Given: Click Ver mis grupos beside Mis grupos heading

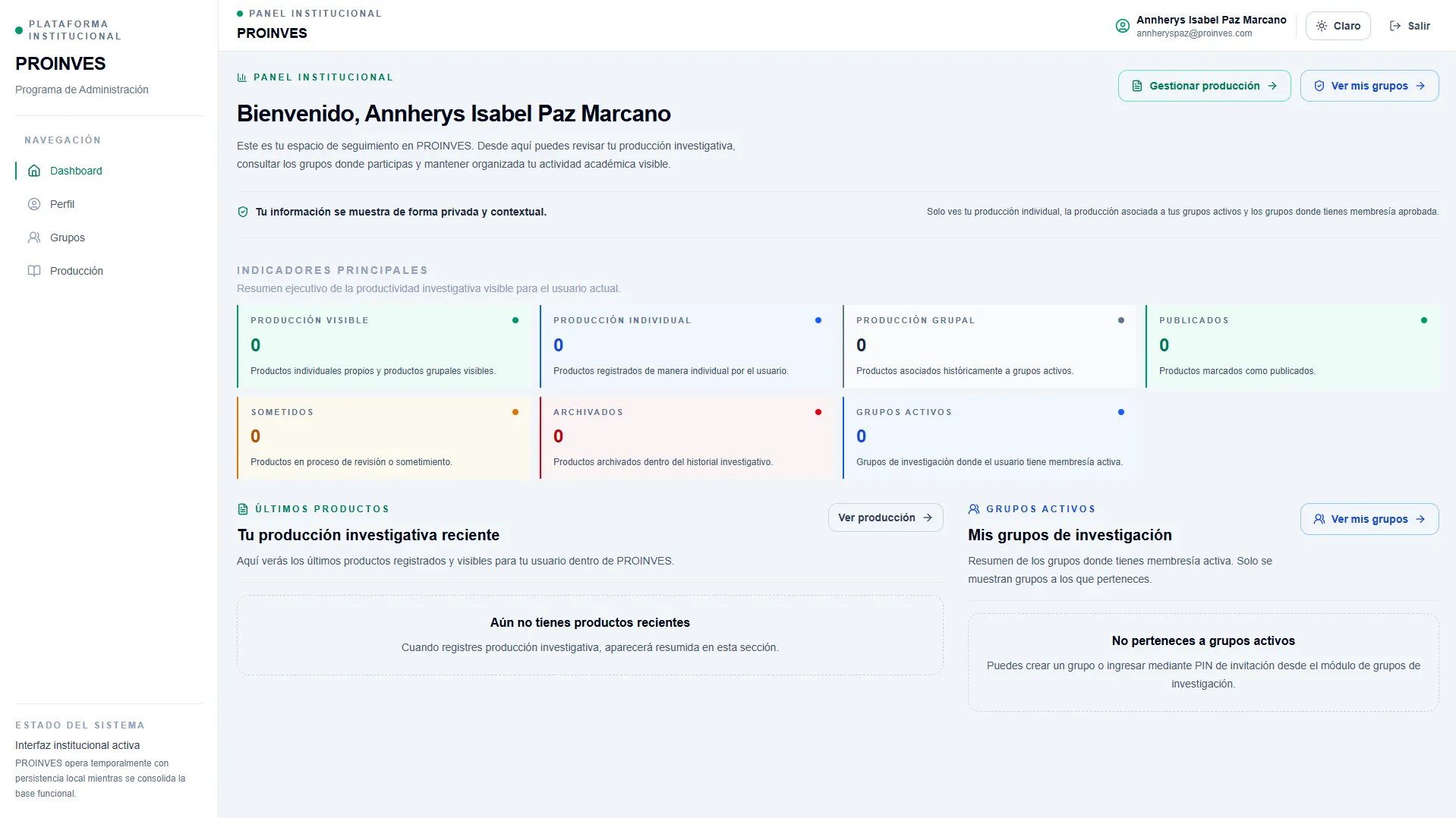Looking at the screenshot, I should click(1369, 519).
